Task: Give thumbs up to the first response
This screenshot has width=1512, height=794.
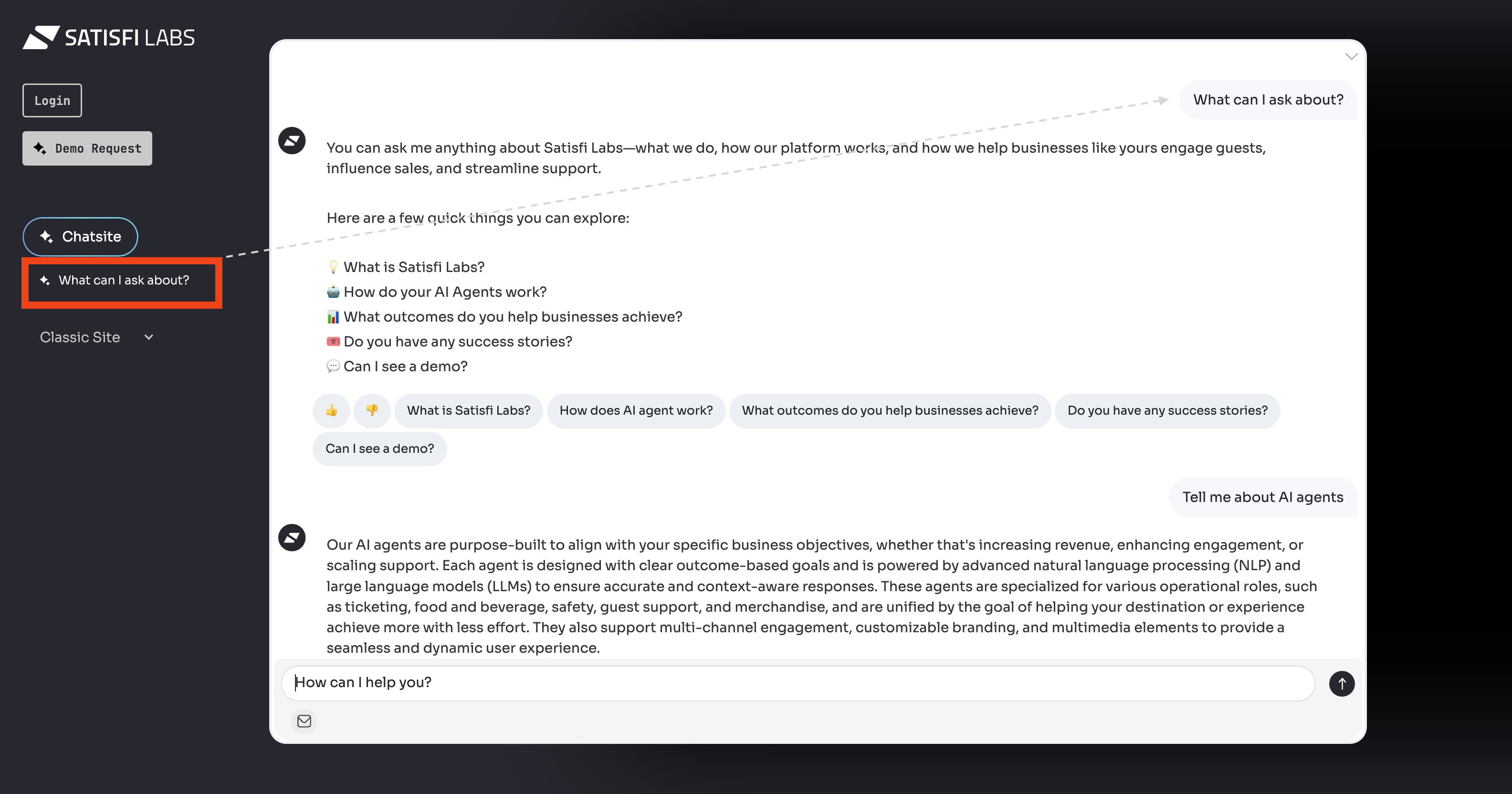Action: [332, 411]
